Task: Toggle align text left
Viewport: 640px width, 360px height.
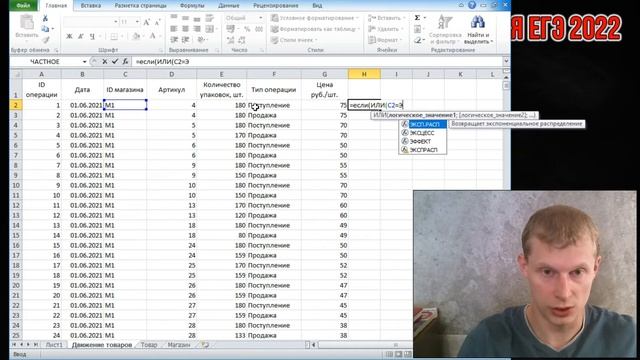Action: 174,29
